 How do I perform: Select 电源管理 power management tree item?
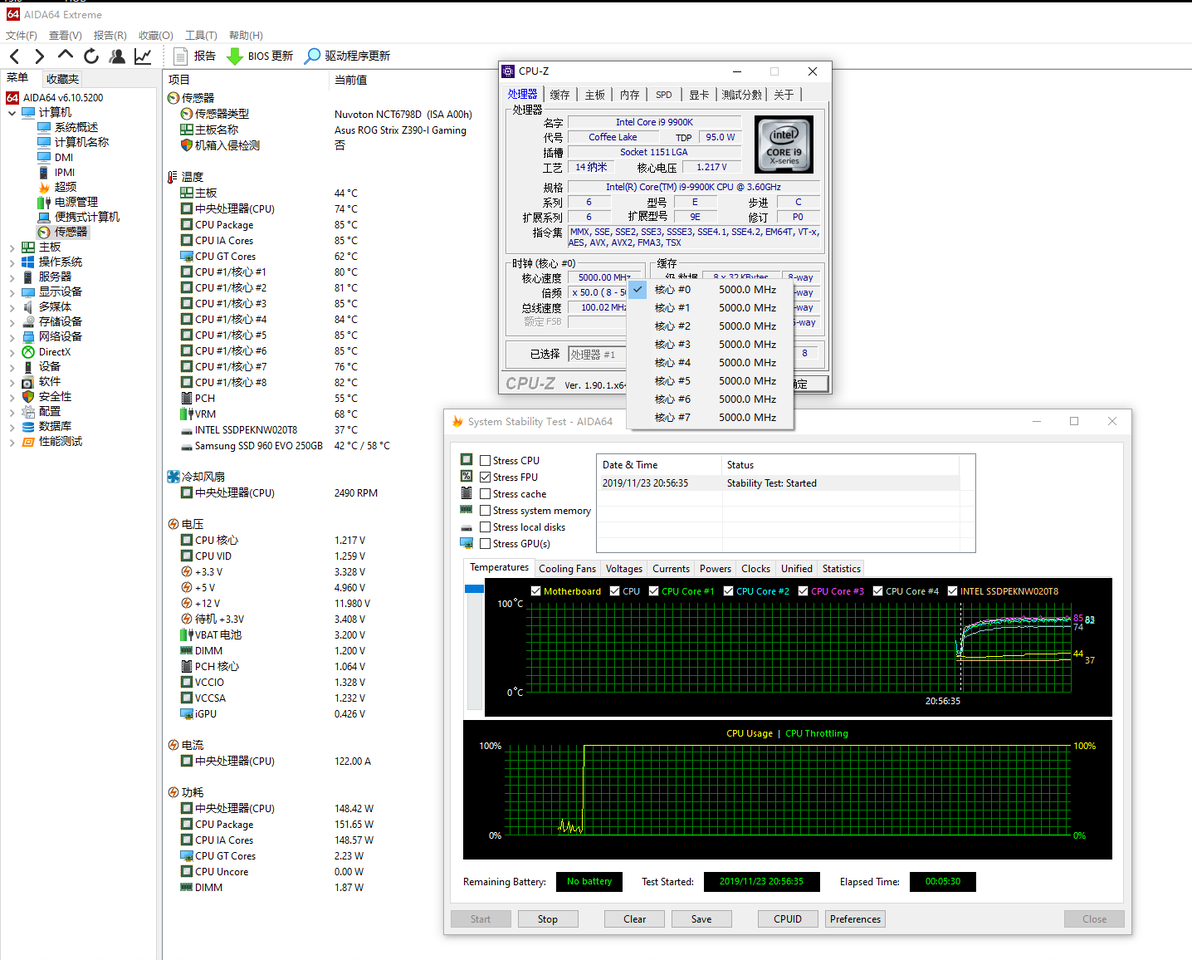coord(68,202)
